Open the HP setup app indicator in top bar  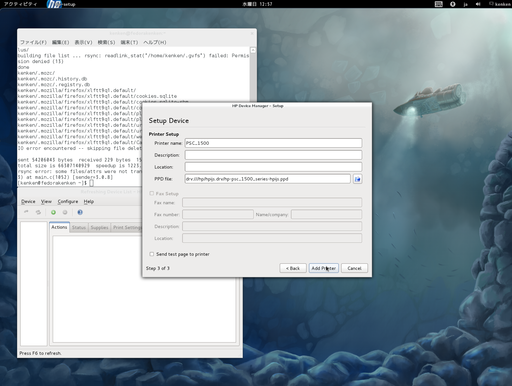61,4
